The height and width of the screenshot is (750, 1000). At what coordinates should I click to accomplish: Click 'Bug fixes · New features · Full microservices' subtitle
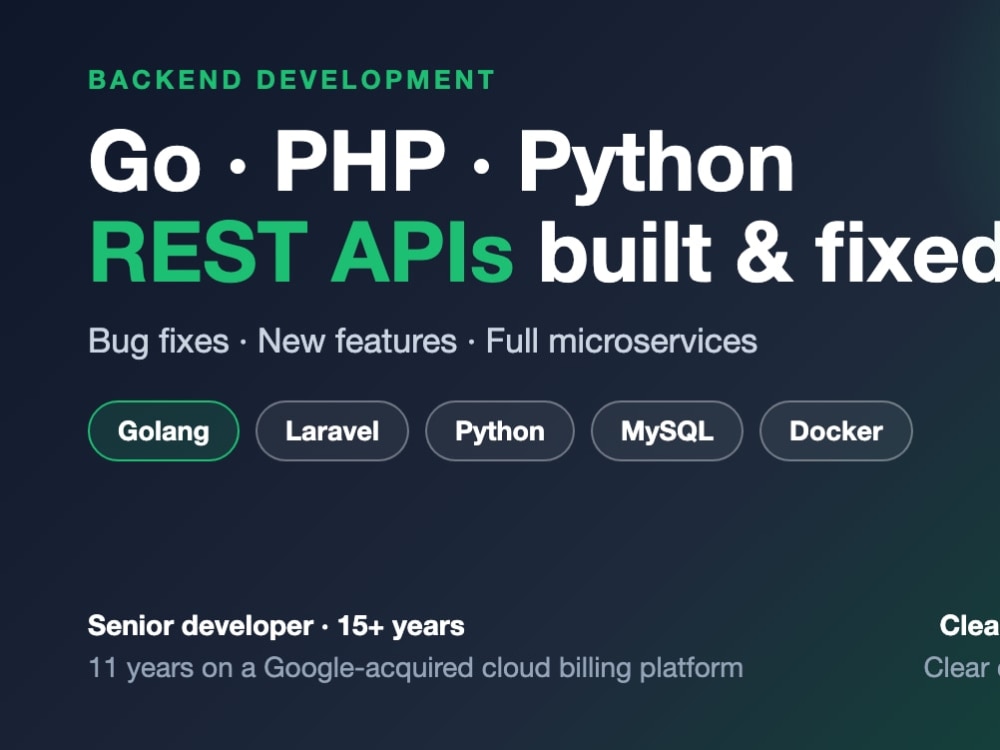tap(422, 341)
